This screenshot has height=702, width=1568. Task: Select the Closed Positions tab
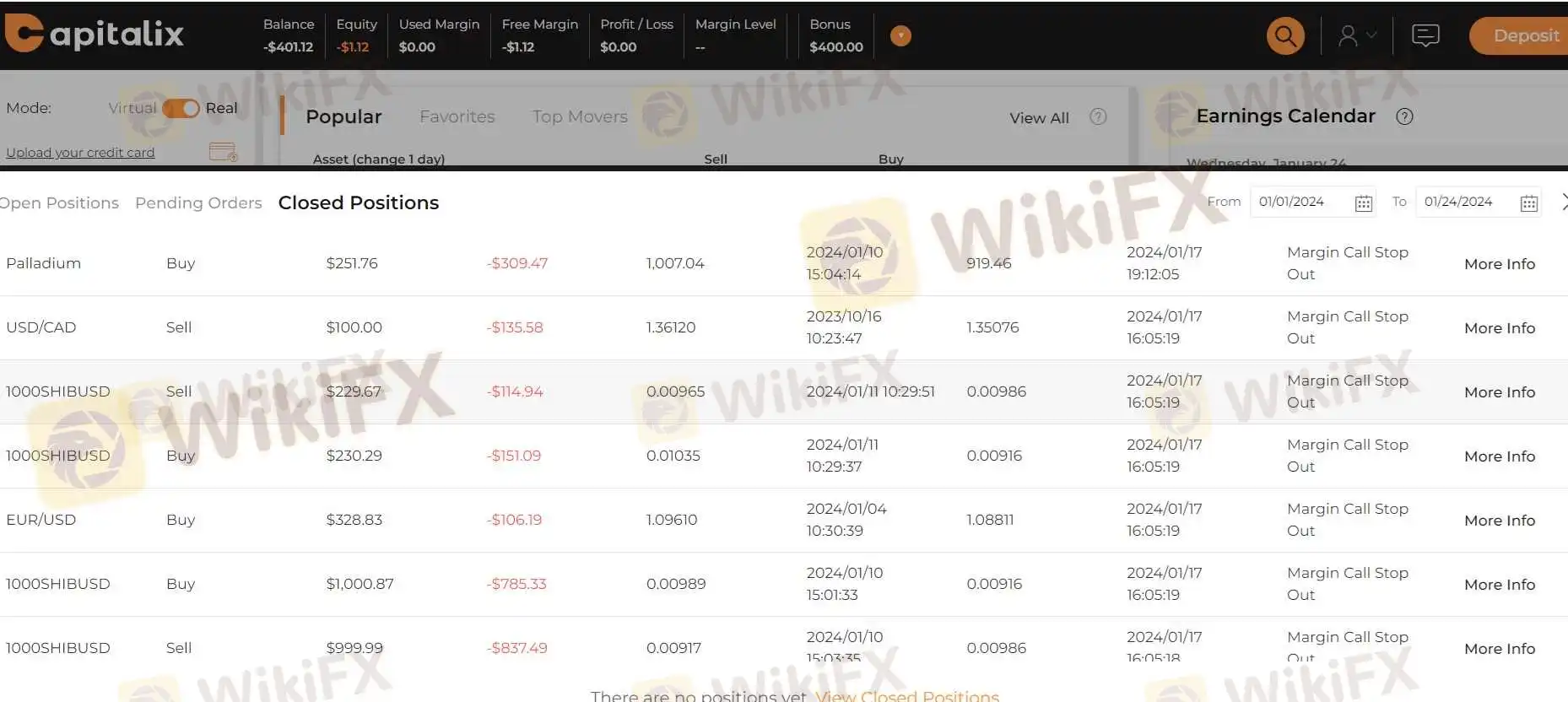click(359, 202)
